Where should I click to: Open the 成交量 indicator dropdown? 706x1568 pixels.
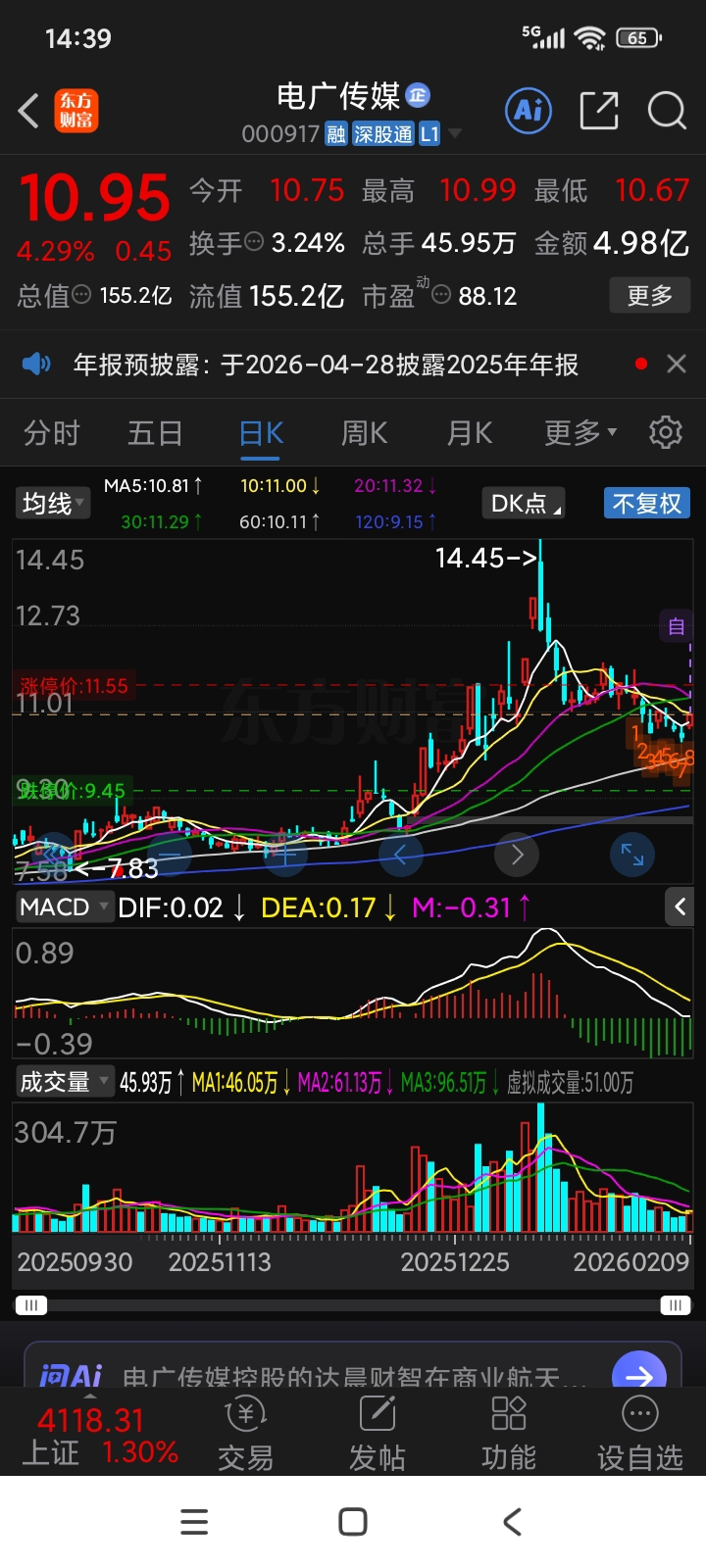(65, 1082)
